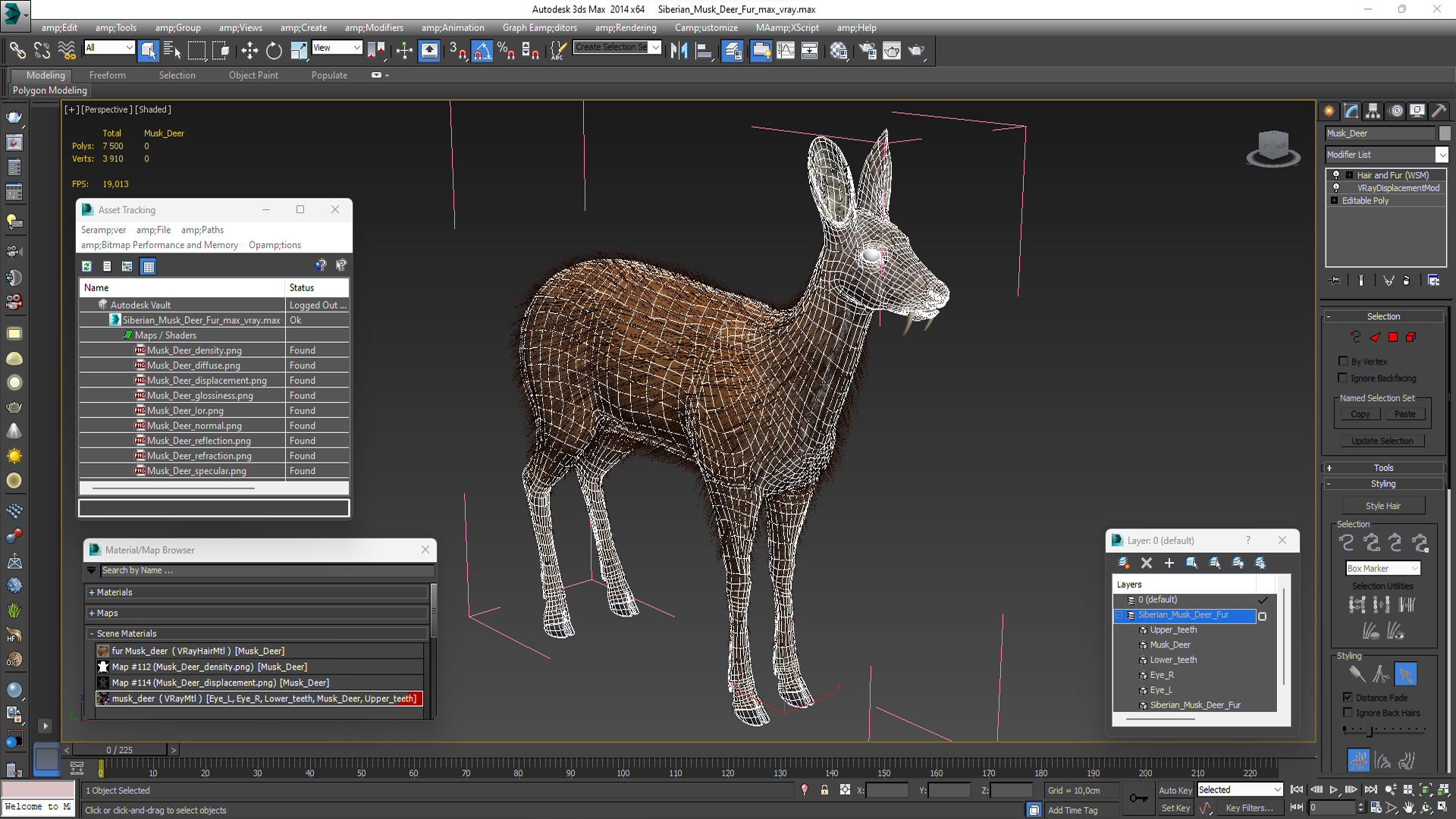Open the Hierarchy command panel tab
The width and height of the screenshot is (1456, 819).
(x=1373, y=111)
